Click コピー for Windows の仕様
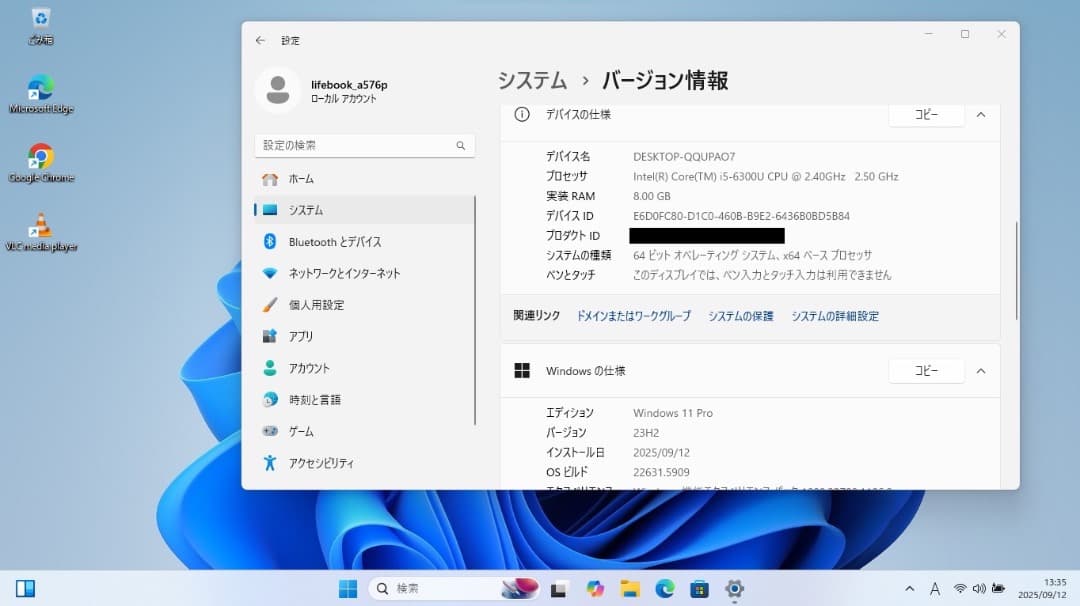The image size is (1080, 606). [926, 370]
